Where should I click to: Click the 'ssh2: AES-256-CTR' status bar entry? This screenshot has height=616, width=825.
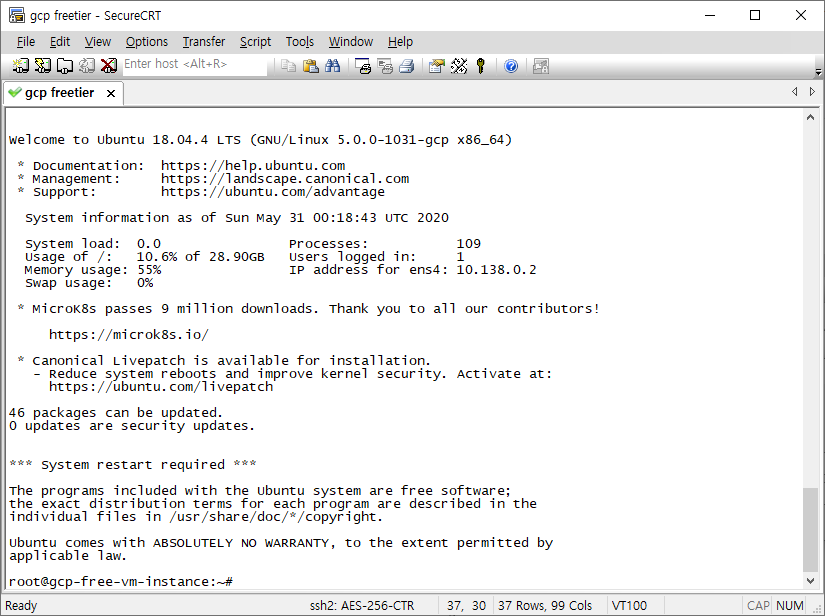(362, 606)
